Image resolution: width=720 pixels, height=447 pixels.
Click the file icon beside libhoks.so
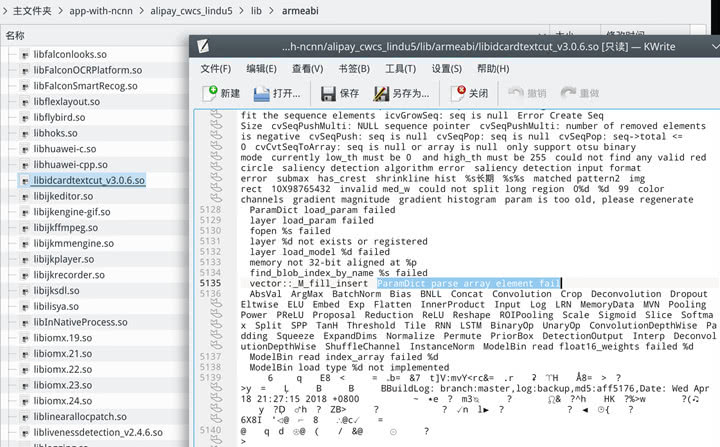(25, 133)
